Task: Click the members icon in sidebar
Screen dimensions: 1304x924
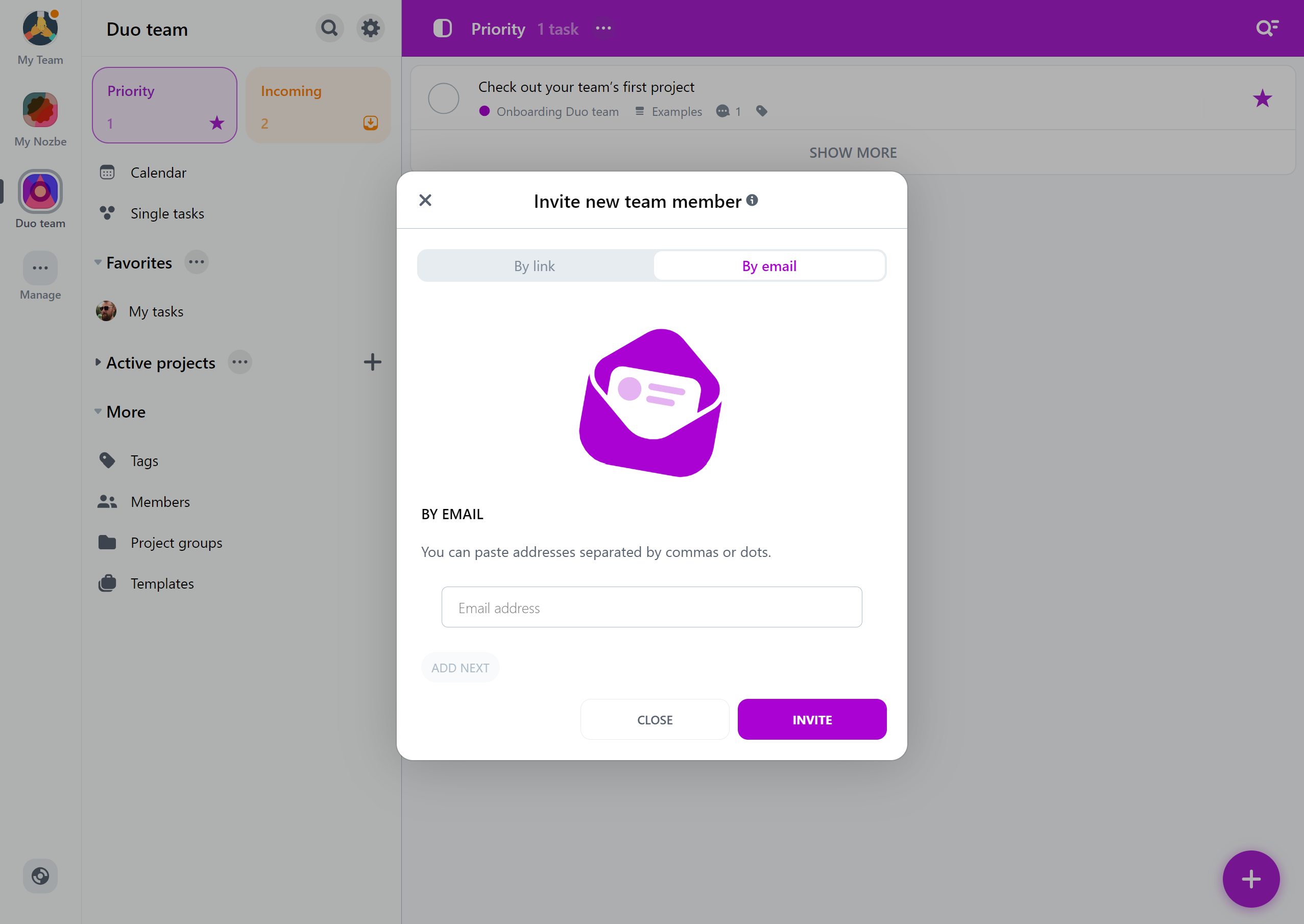Action: tap(107, 501)
